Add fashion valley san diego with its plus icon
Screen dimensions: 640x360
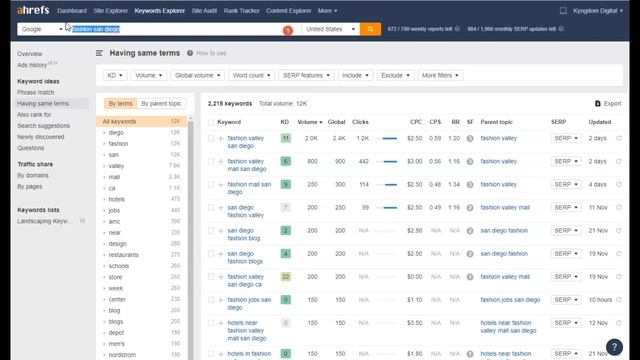(221, 138)
